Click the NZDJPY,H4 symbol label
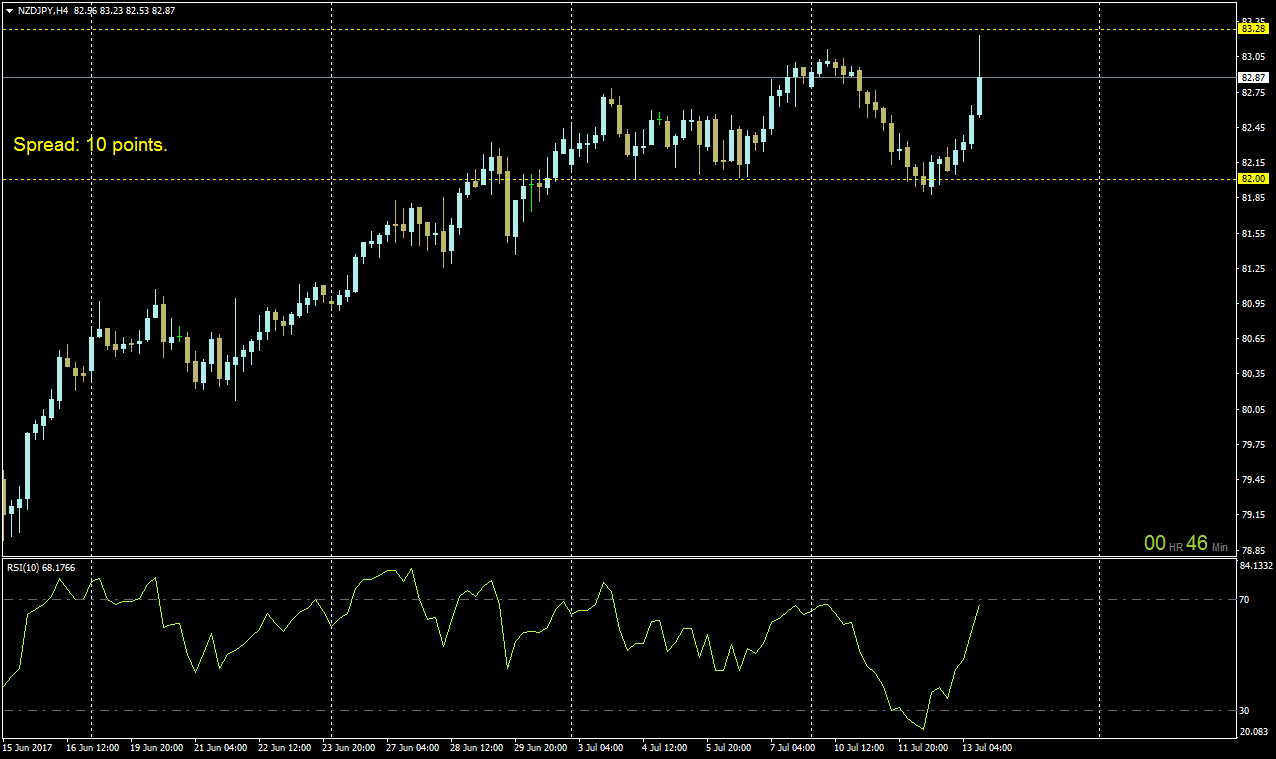 43,9
